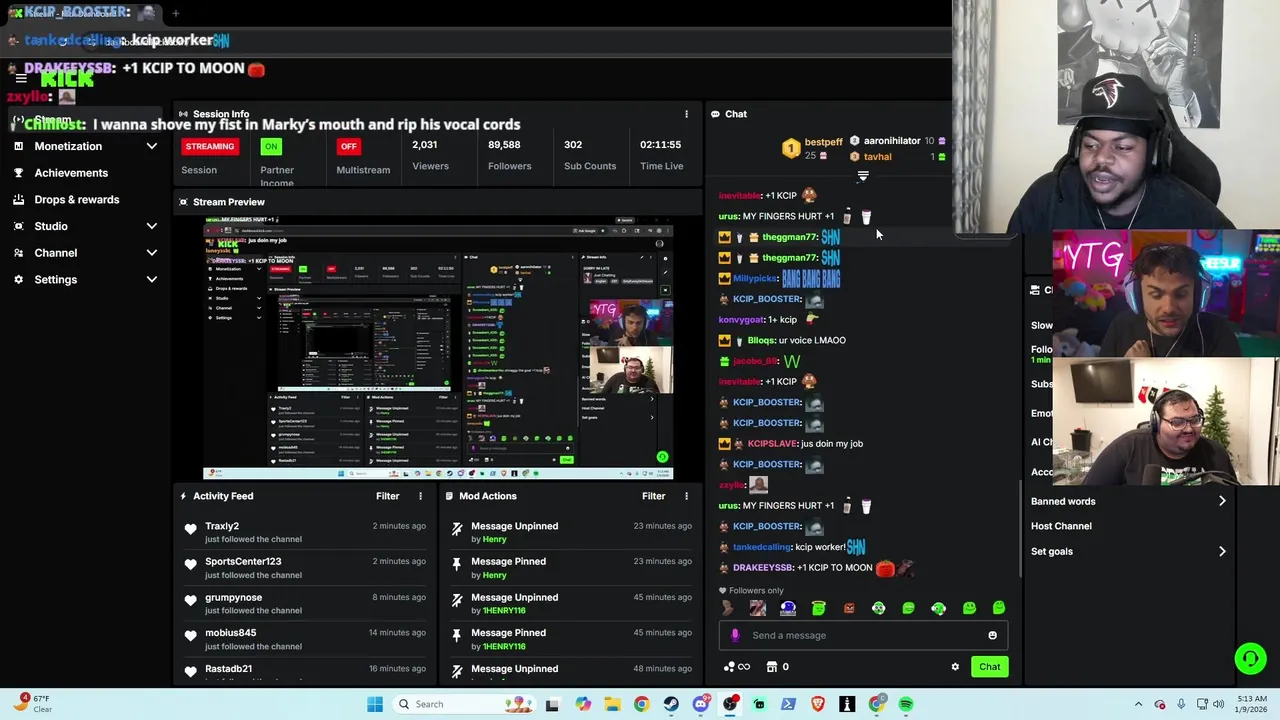
Task: Insert the orange angry emote from quick emotes
Action: (x=848, y=608)
